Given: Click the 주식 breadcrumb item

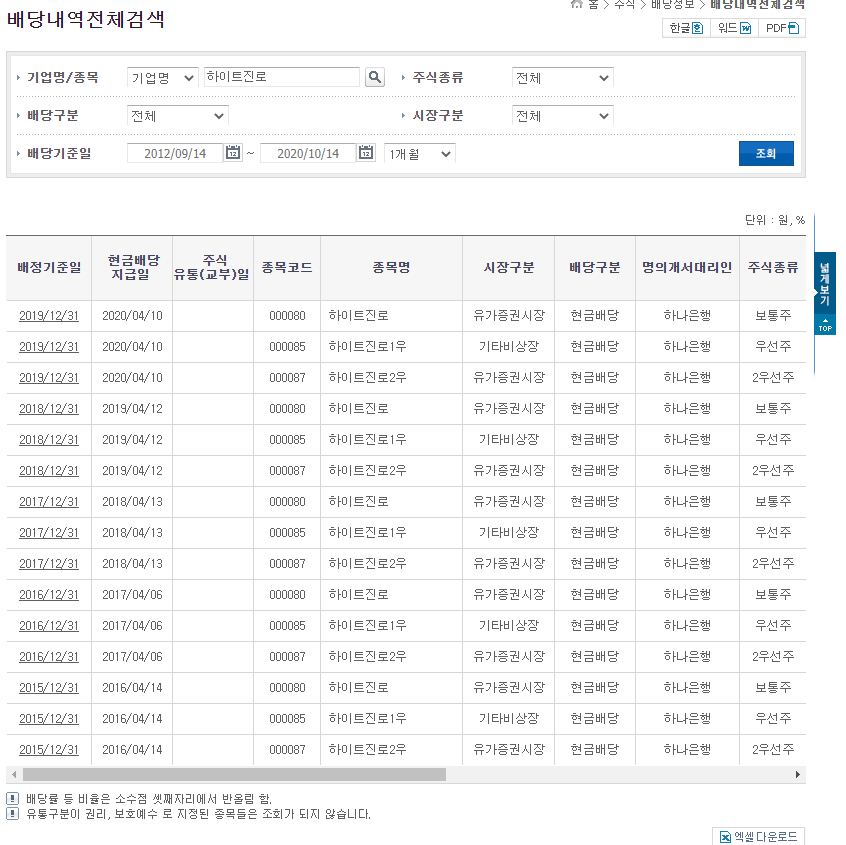Looking at the screenshot, I should pyautogui.click(x=624, y=4).
